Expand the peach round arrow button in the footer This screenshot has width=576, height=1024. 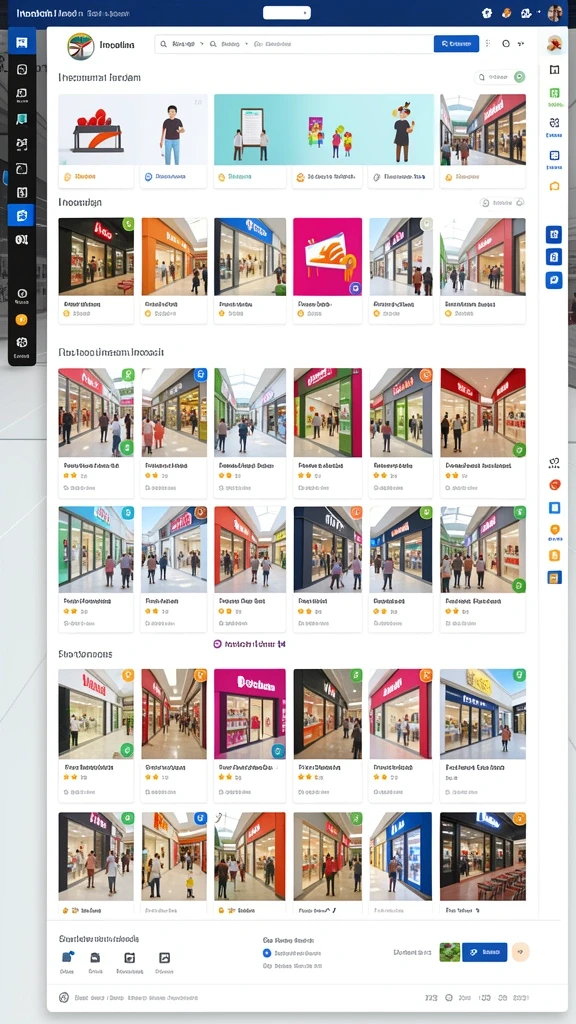520,952
